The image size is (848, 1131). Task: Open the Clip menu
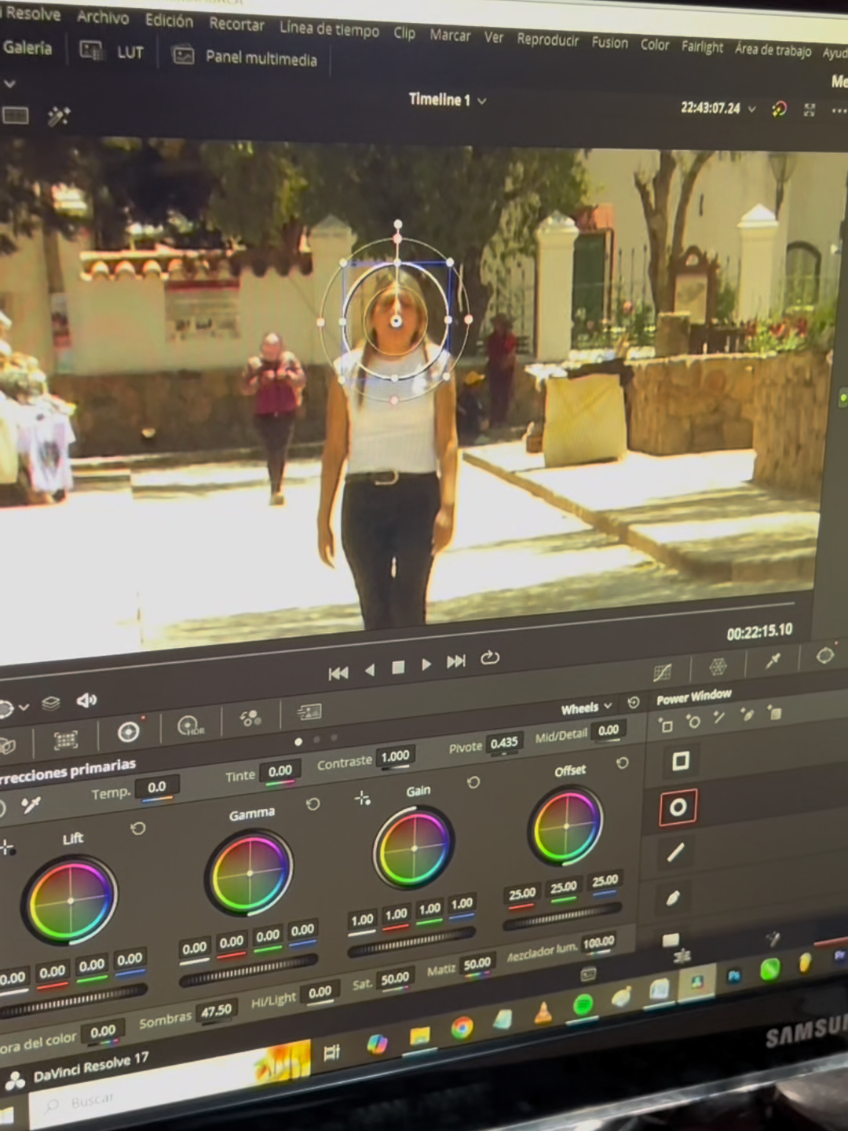[404, 33]
